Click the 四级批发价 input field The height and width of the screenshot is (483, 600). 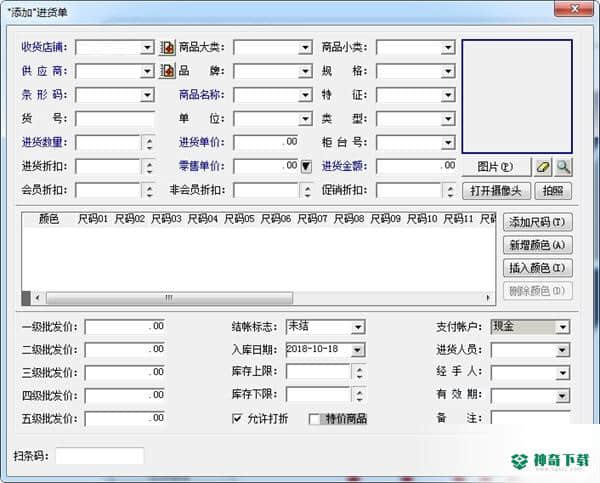click(x=125, y=396)
